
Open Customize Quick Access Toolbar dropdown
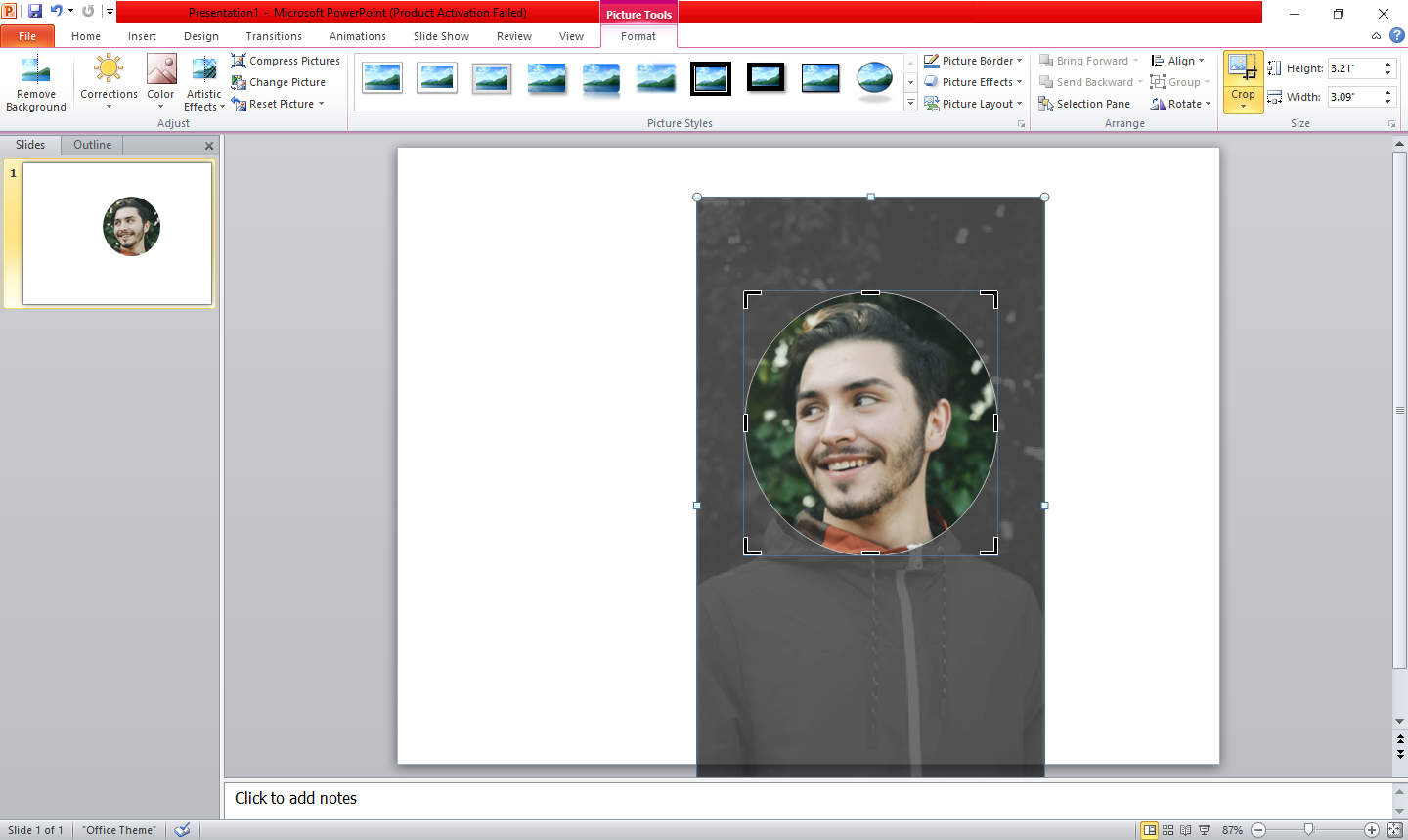[x=110, y=12]
